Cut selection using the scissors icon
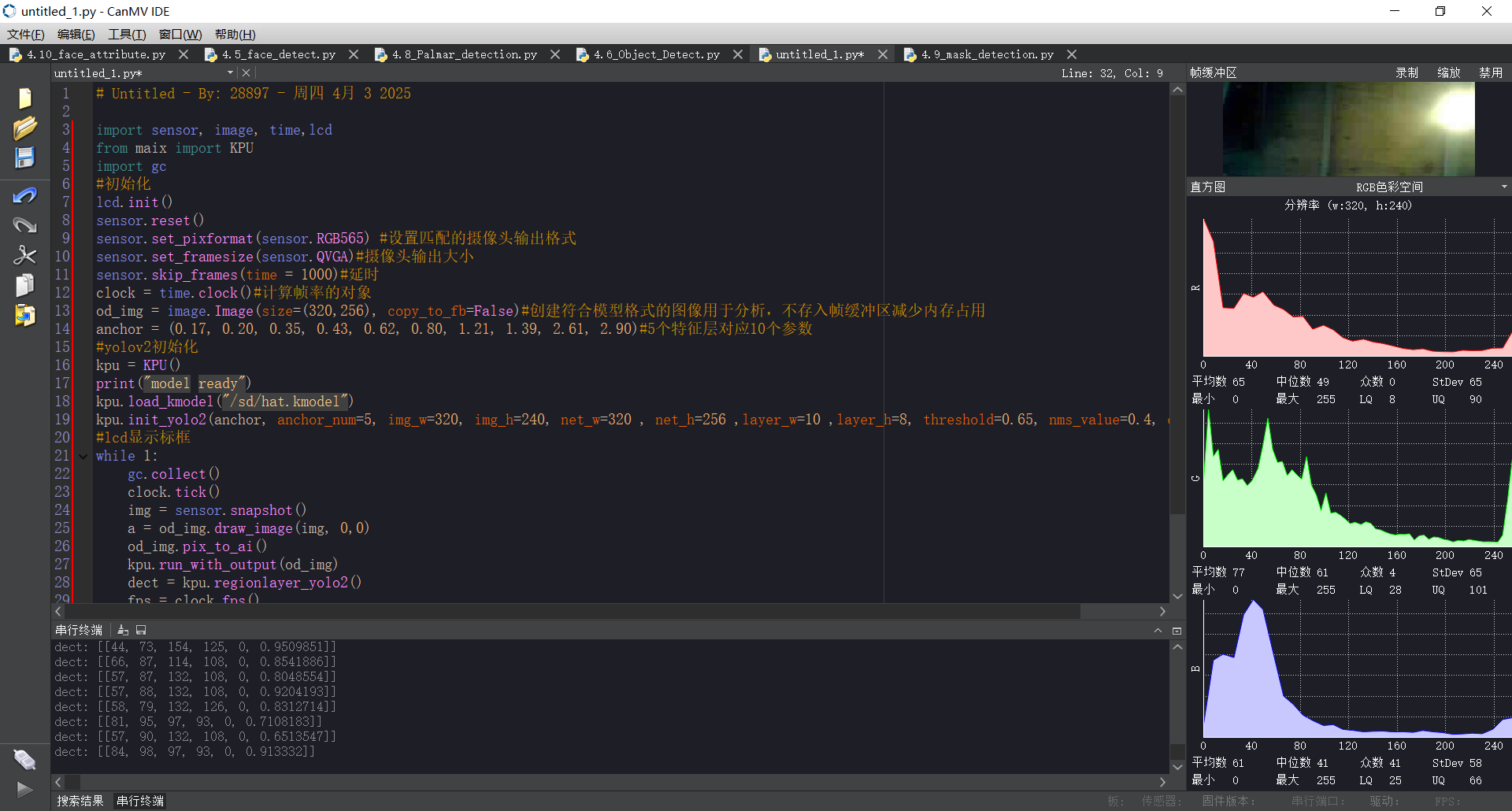1512x811 pixels. pyautogui.click(x=24, y=255)
